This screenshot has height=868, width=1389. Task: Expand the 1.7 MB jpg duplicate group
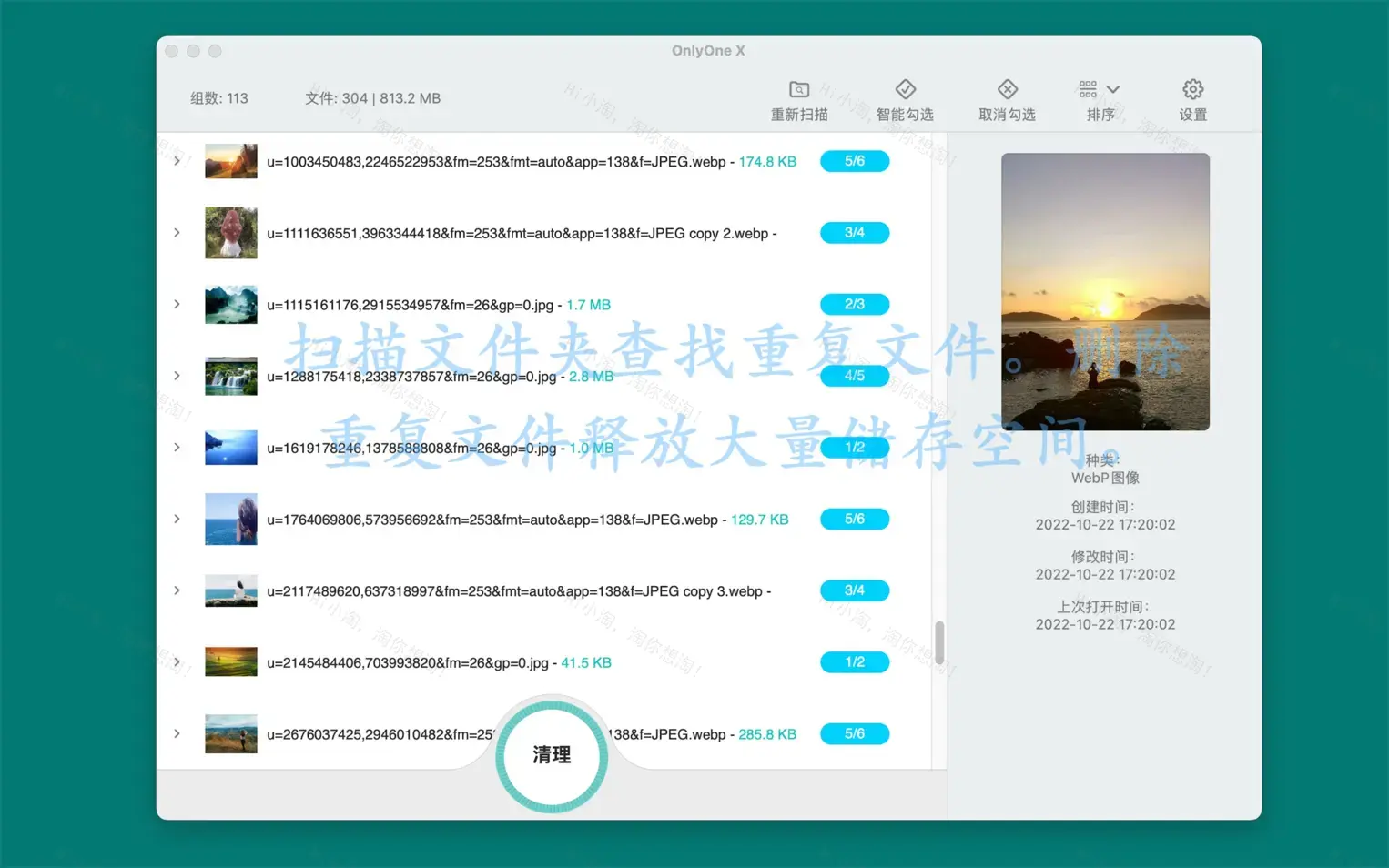(177, 304)
